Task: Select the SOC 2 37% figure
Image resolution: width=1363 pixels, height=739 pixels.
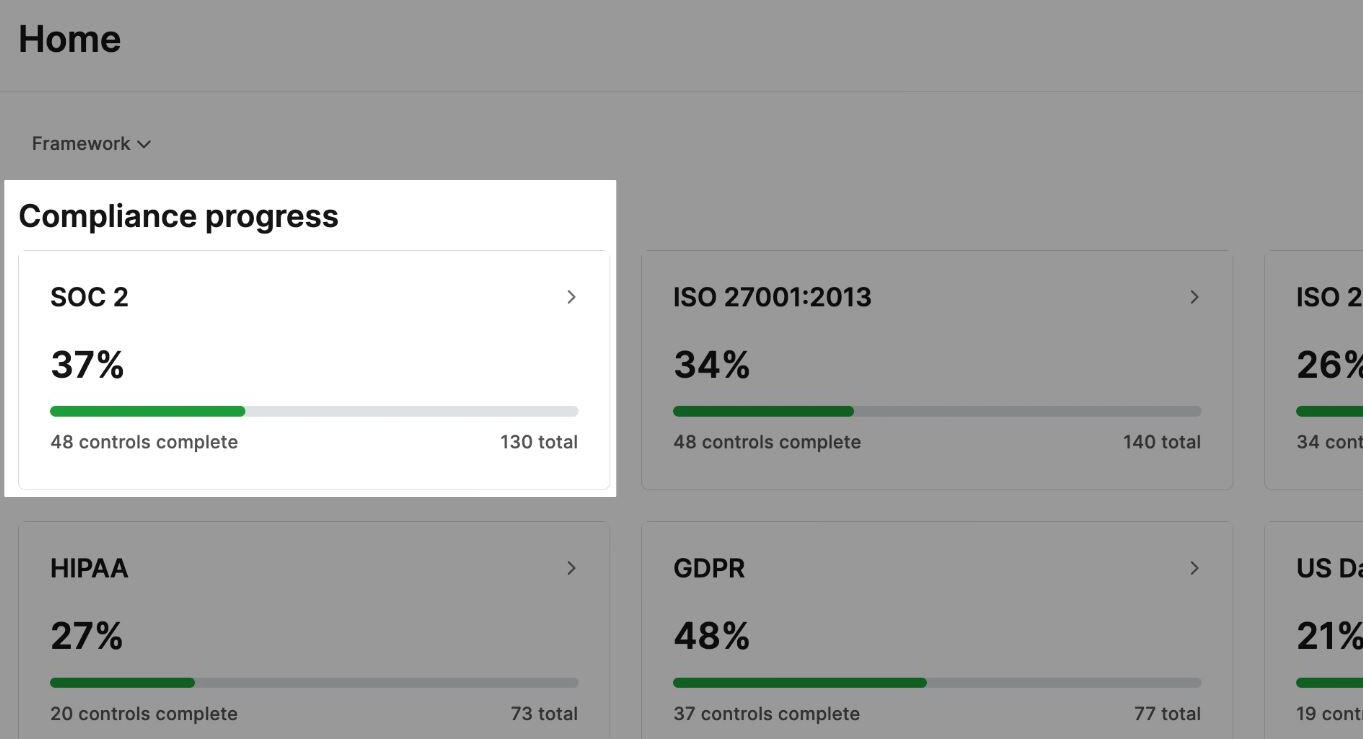Action: (x=87, y=365)
